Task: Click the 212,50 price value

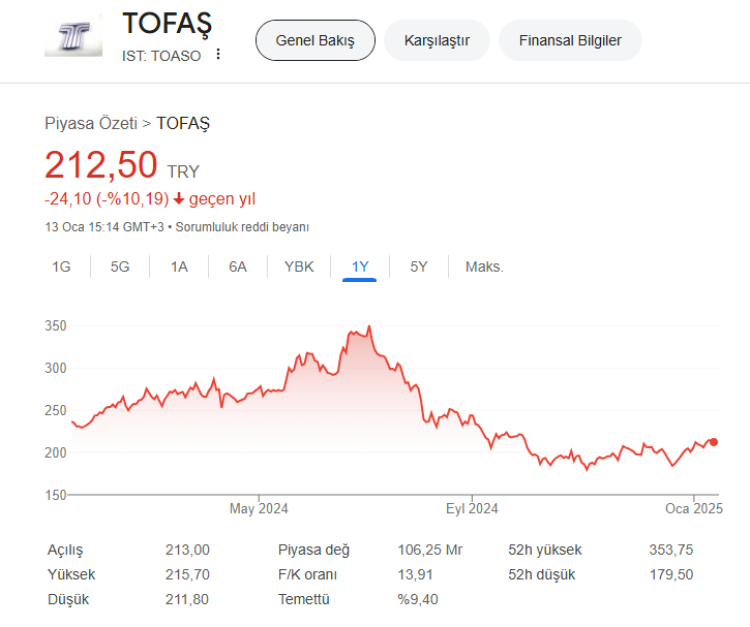Action: (101, 165)
